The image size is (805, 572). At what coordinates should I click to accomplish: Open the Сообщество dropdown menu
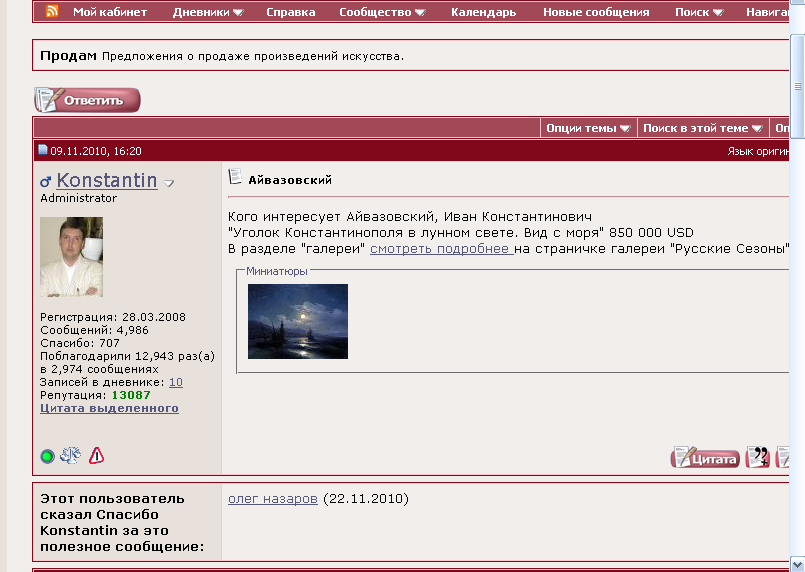[382, 12]
